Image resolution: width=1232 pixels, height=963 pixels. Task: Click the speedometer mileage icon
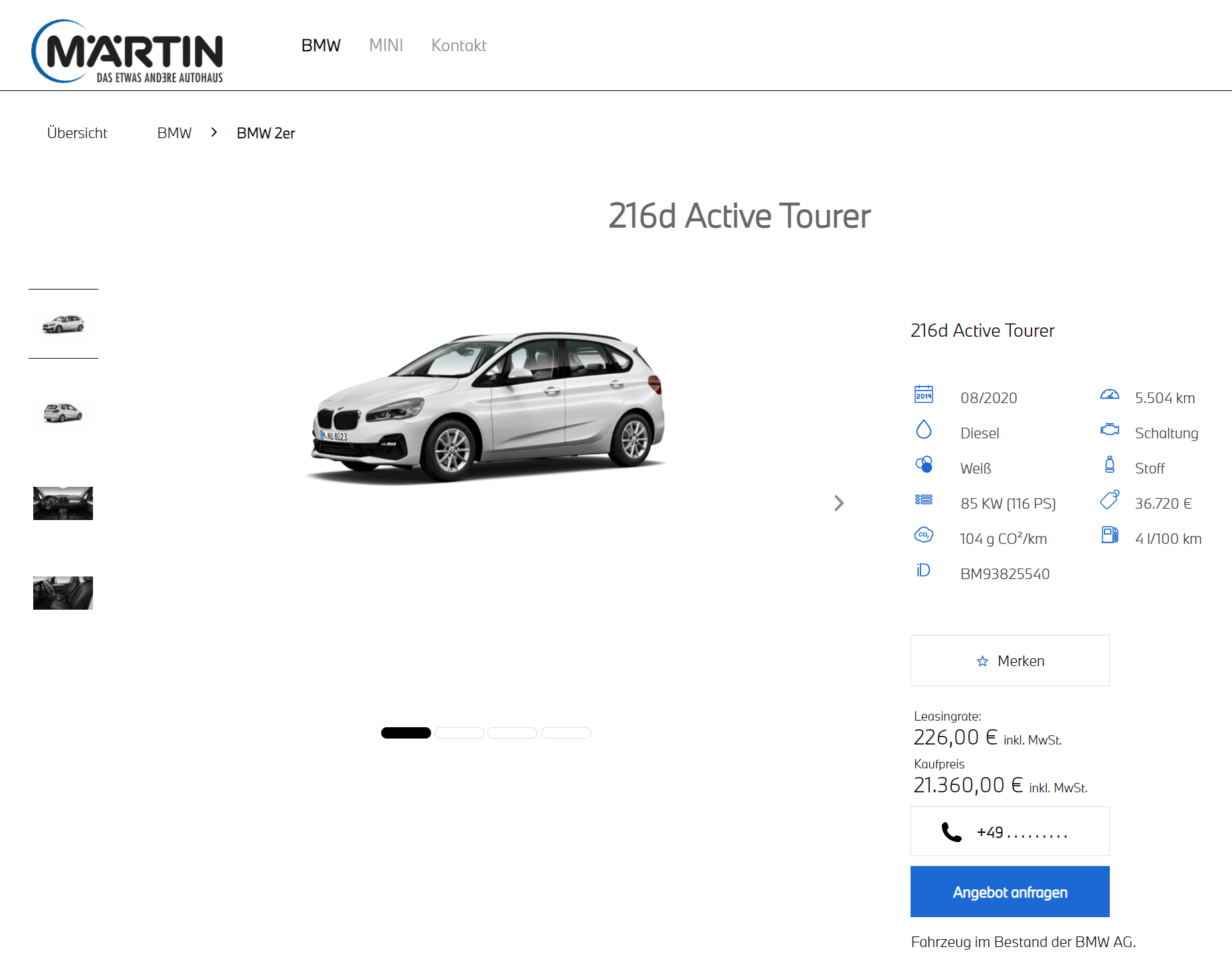[1110, 394]
